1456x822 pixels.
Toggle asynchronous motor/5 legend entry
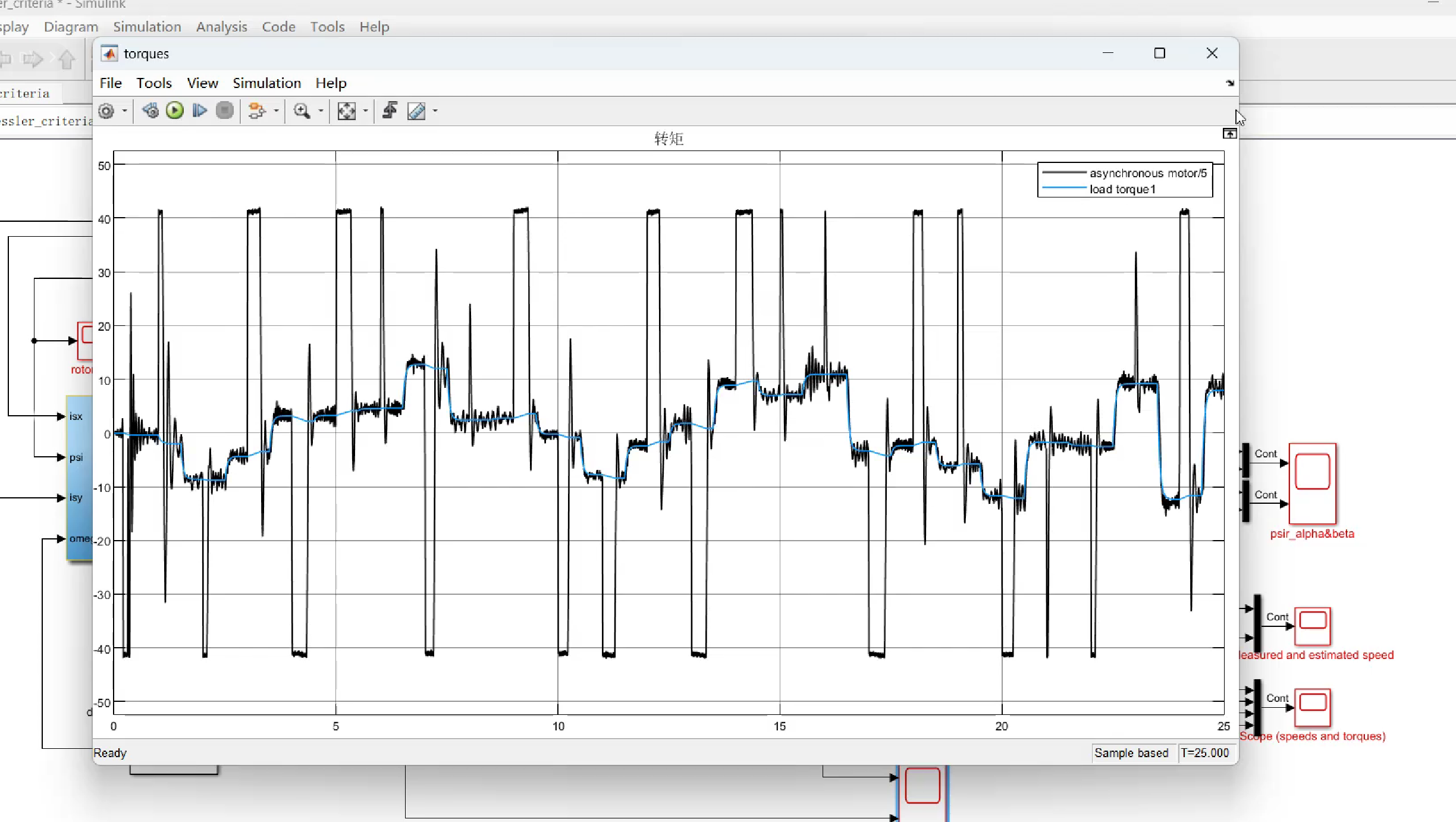[x=1147, y=173]
